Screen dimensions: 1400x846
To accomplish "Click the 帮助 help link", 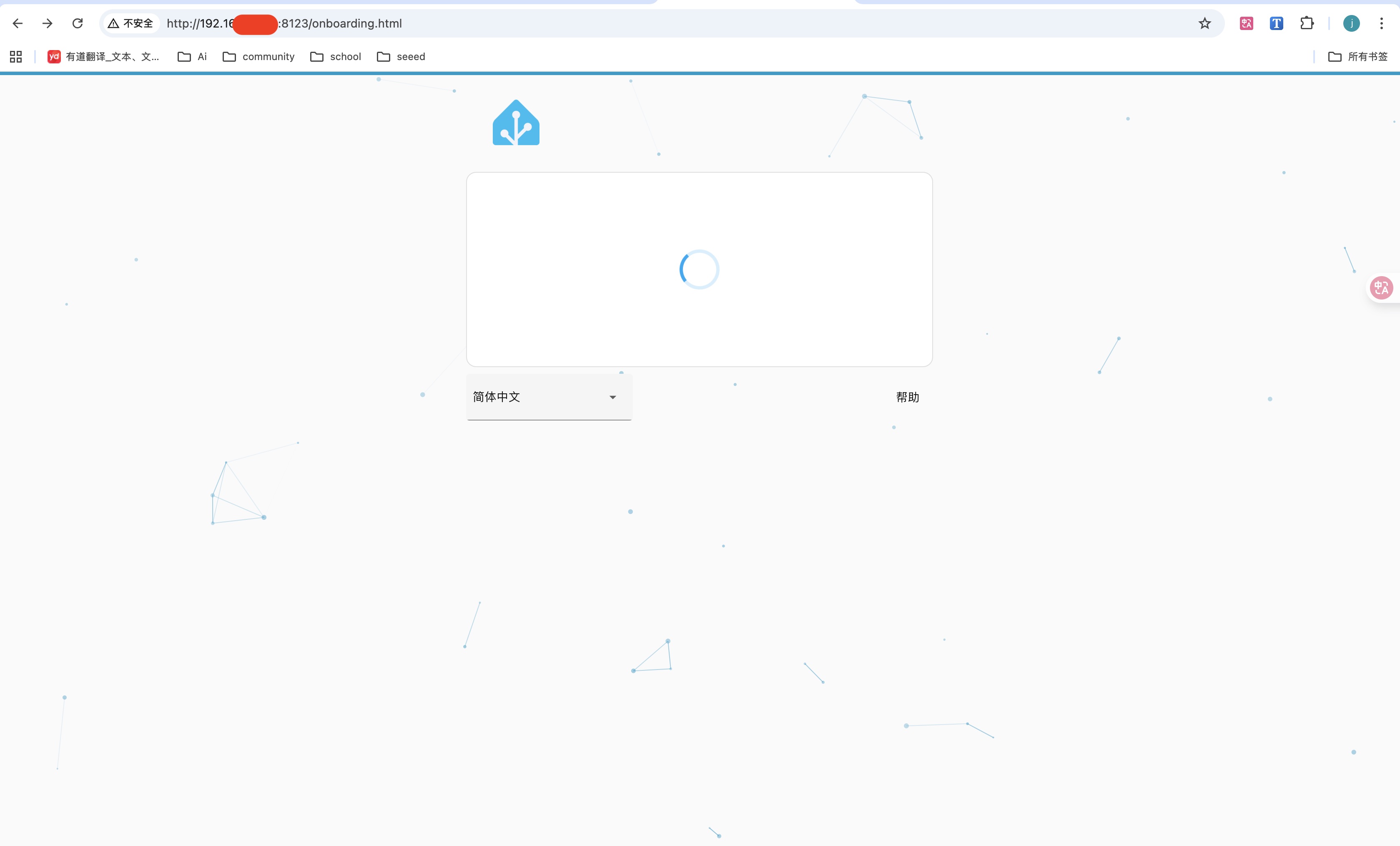I will coord(907,397).
